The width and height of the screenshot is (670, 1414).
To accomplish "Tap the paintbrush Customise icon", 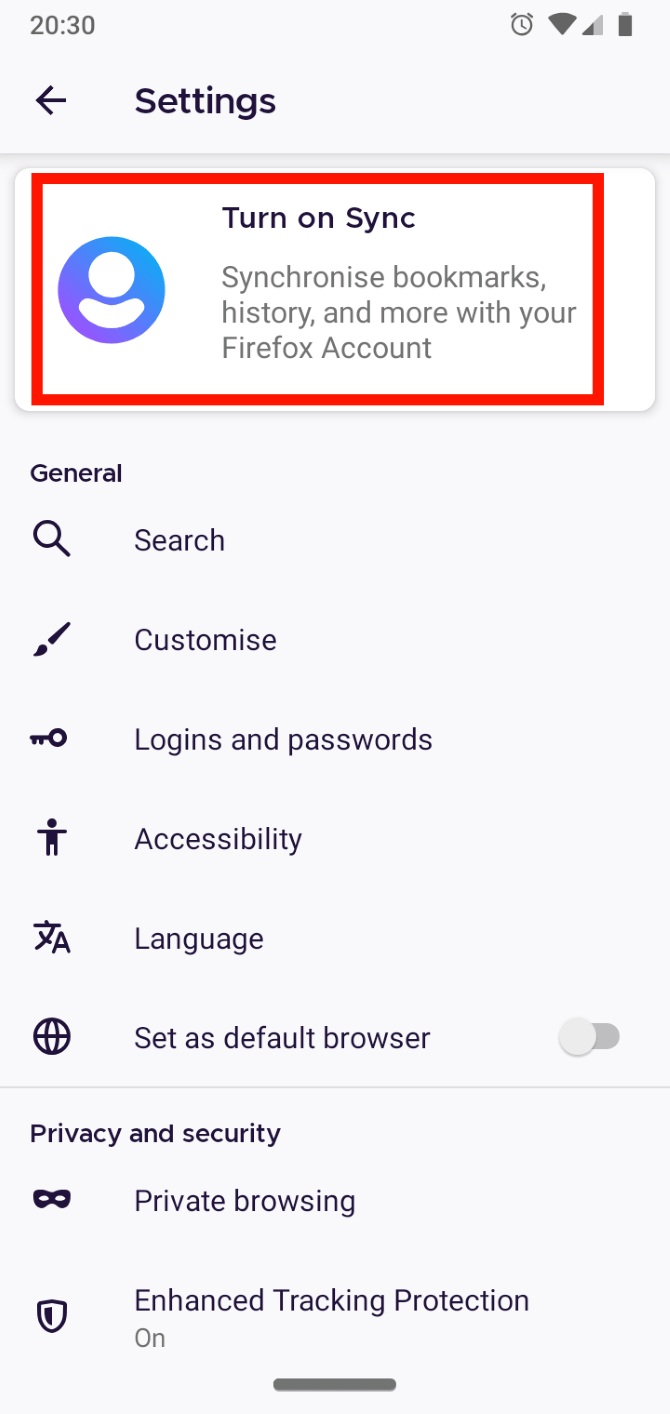I will (x=51, y=640).
